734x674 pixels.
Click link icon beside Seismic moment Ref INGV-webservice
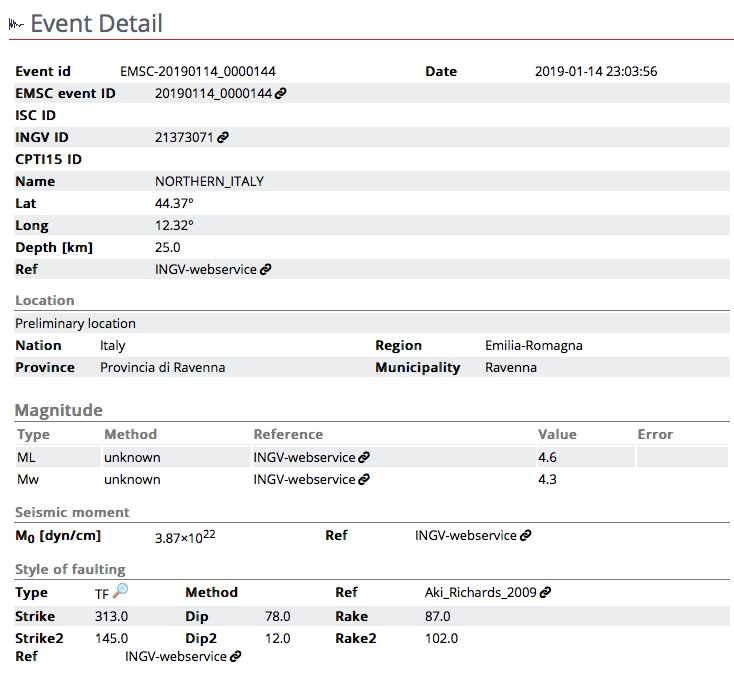(x=525, y=535)
